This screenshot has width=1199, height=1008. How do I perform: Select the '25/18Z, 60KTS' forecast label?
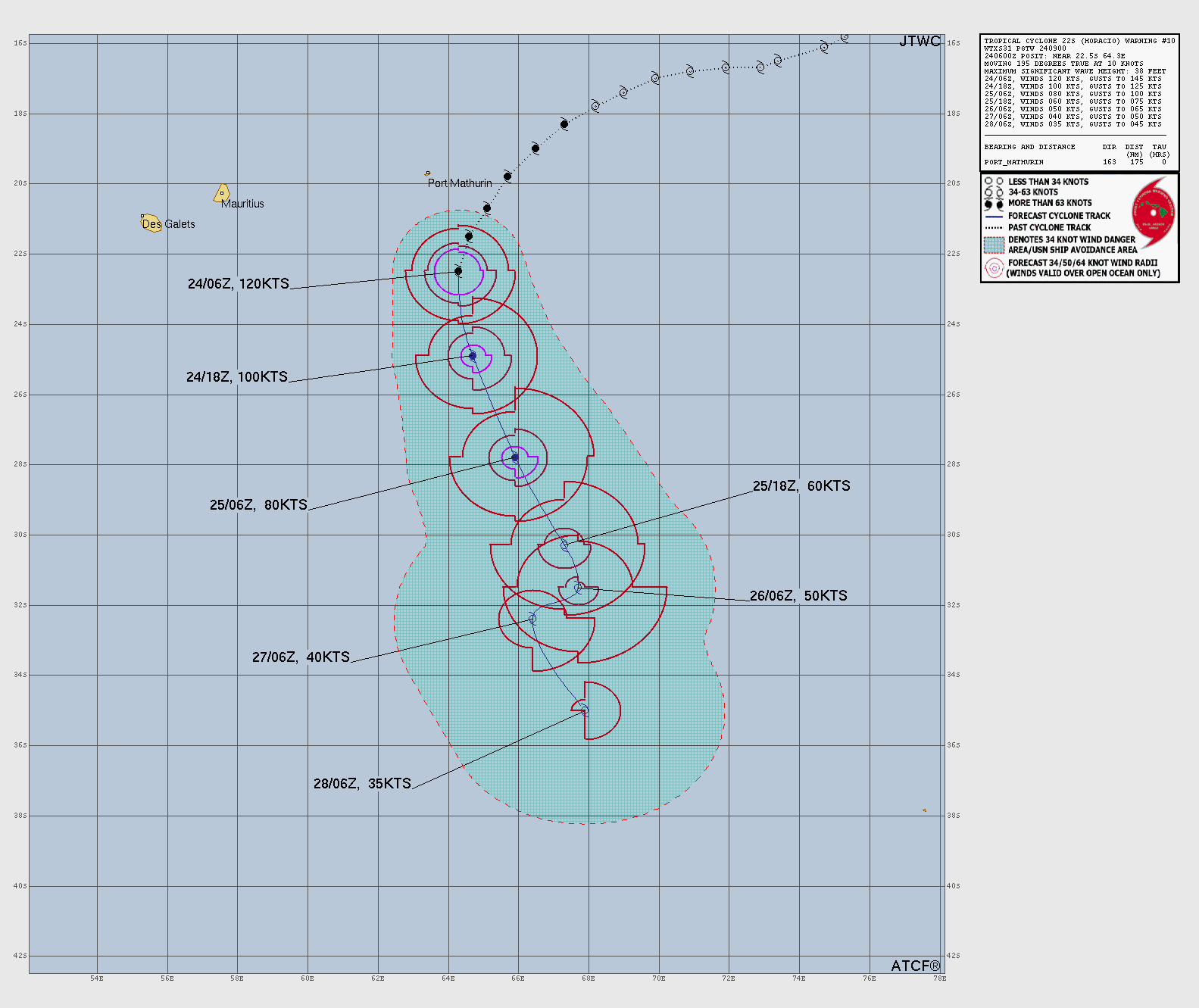(801, 486)
